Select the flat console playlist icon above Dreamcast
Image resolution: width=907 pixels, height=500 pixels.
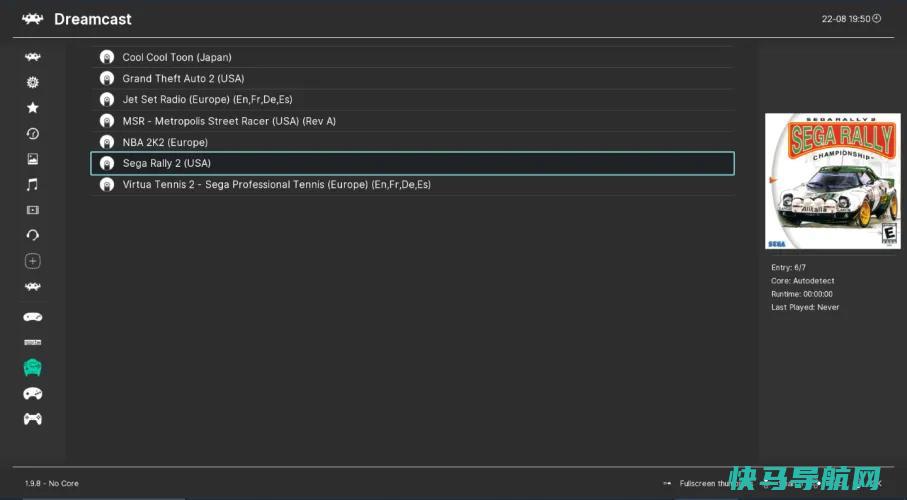click(x=32, y=342)
